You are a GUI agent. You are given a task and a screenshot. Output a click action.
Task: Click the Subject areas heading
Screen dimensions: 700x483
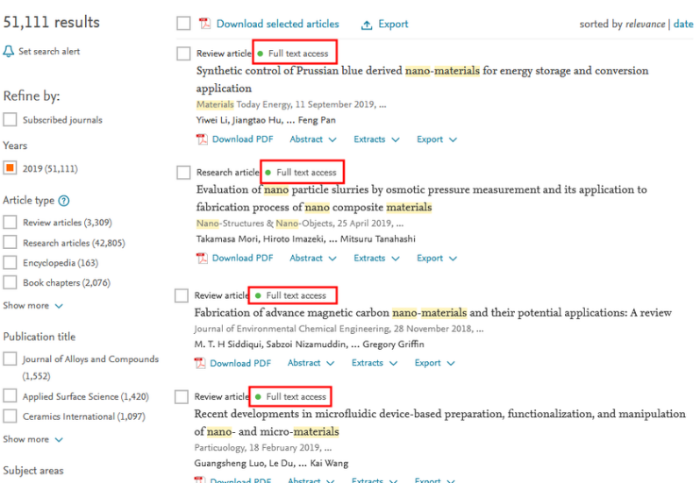[x=33, y=471]
